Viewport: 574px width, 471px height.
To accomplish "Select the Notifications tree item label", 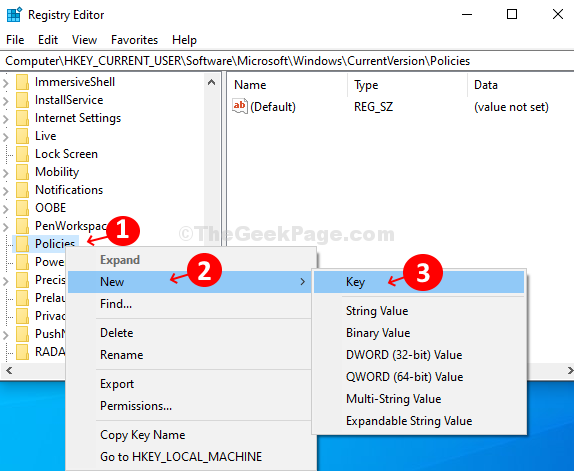I will (69, 190).
